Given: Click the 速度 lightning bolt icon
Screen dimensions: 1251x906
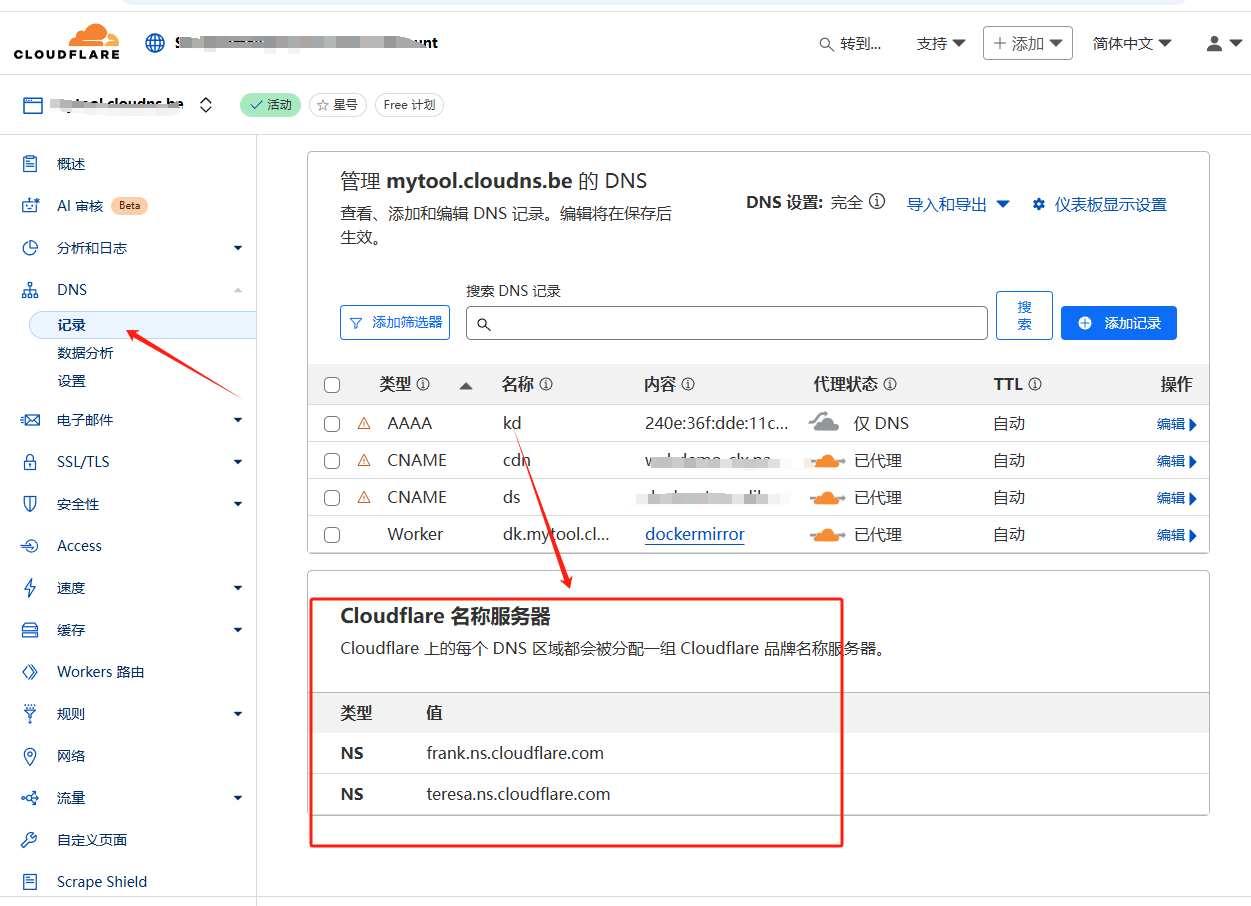Looking at the screenshot, I should coord(30,588).
